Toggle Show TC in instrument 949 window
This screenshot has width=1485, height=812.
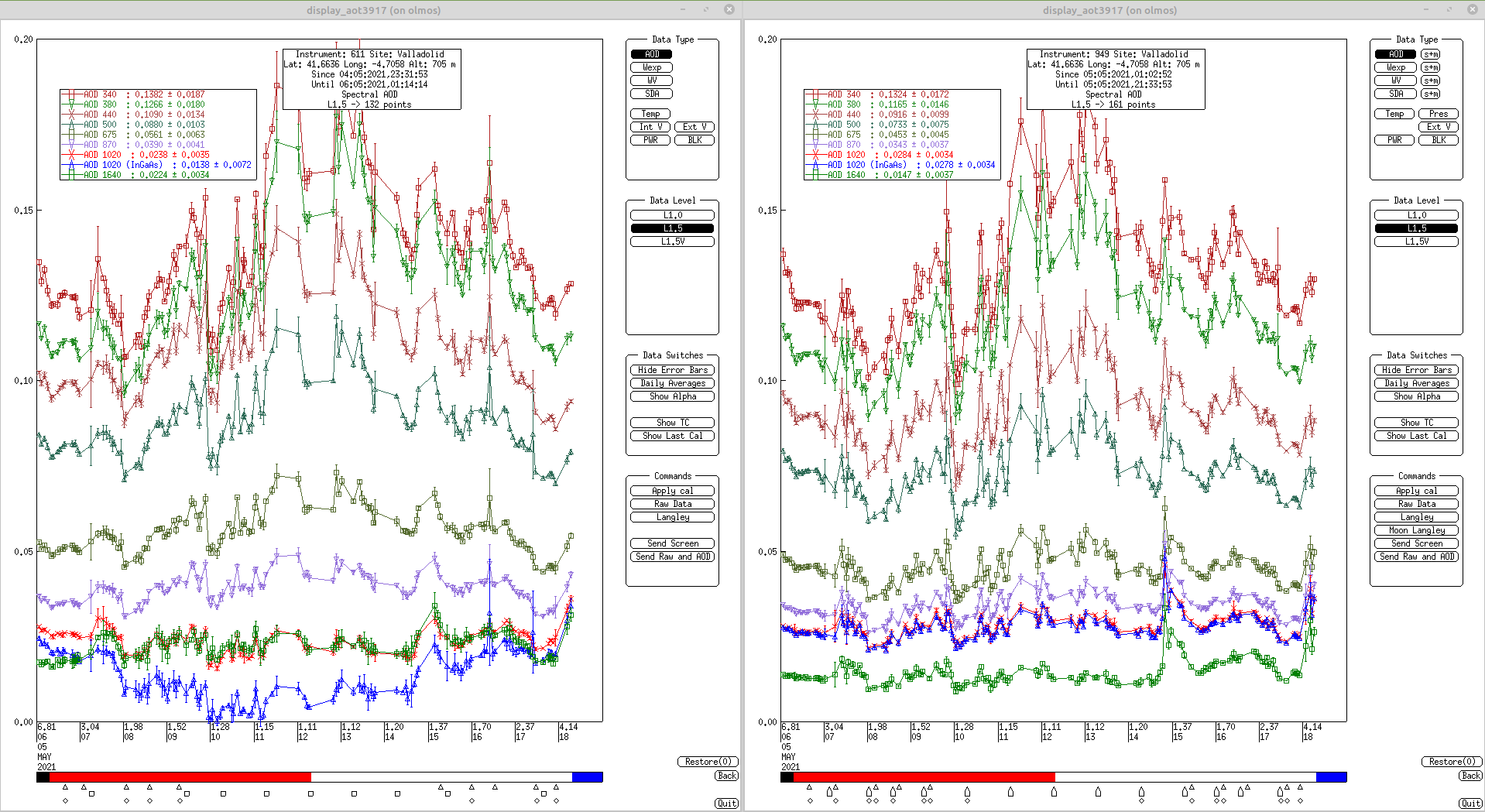[1417, 423]
